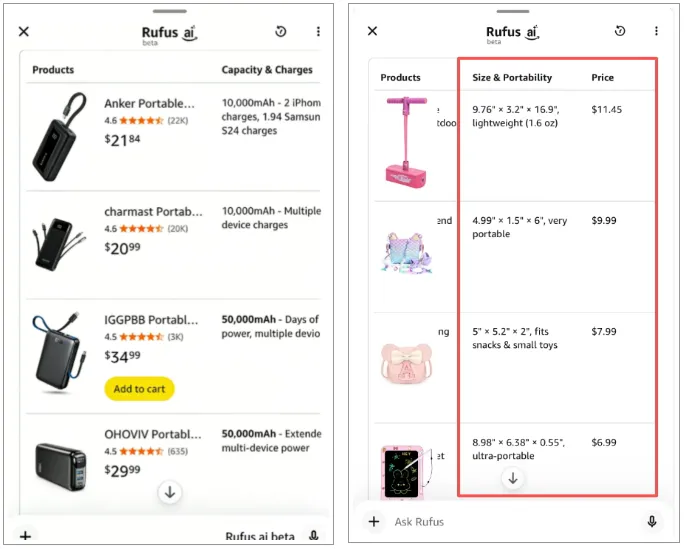Click the Ask Rufus input field

click(510, 521)
